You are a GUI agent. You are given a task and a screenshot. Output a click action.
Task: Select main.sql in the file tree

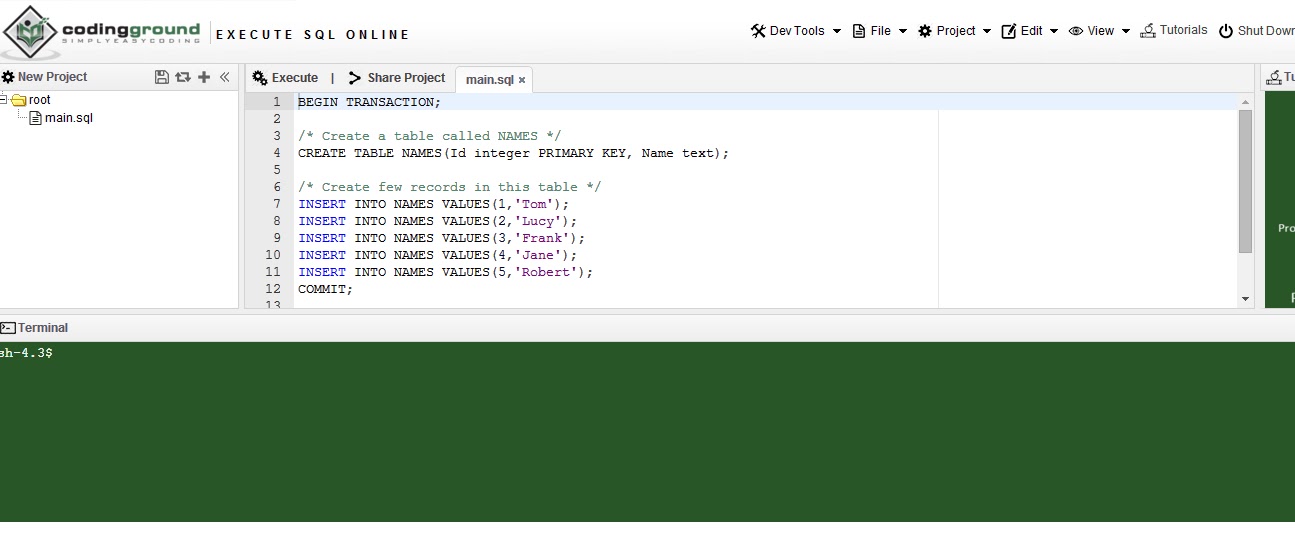click(69, 118)
